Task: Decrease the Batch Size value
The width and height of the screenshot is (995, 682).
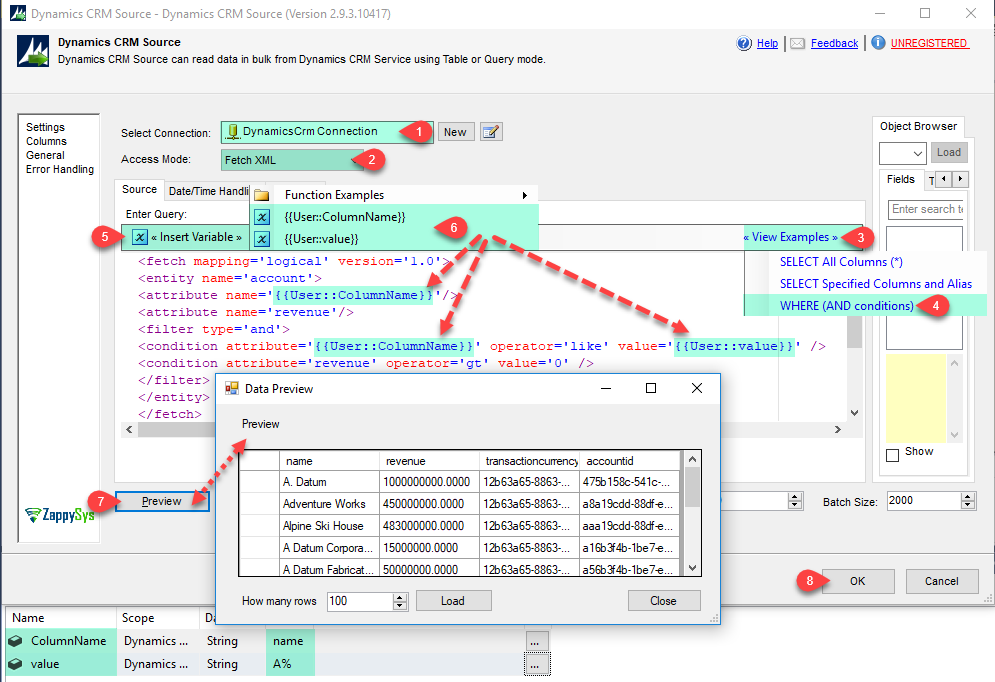Action: 968,505
